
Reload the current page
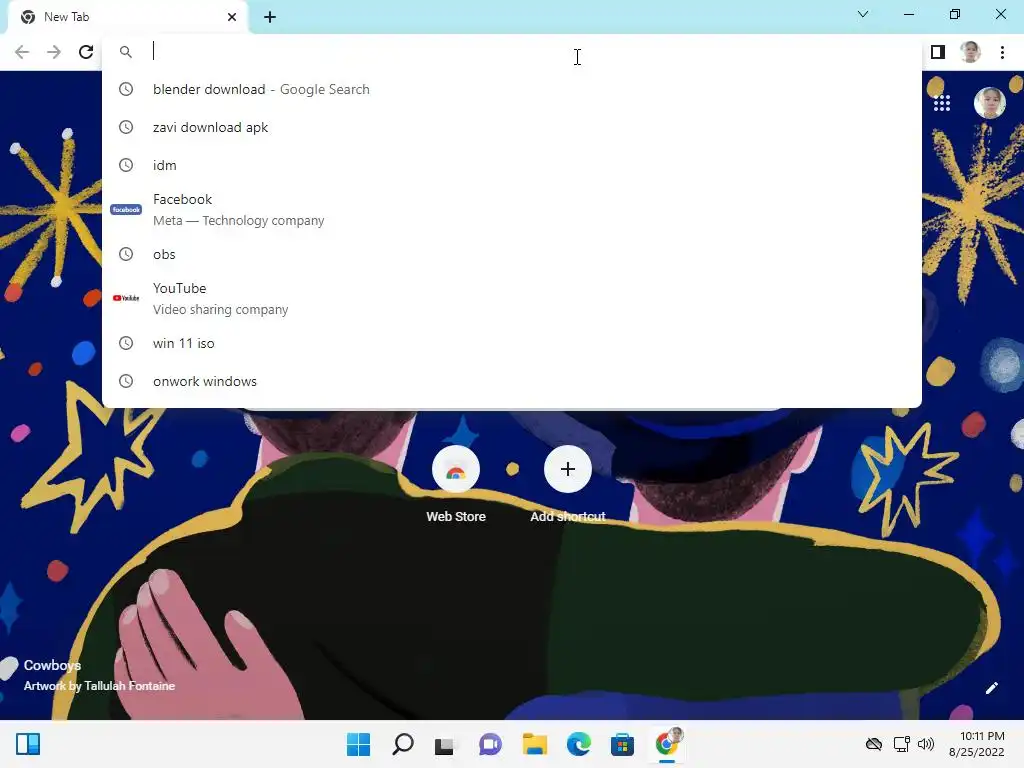(86, 52)
